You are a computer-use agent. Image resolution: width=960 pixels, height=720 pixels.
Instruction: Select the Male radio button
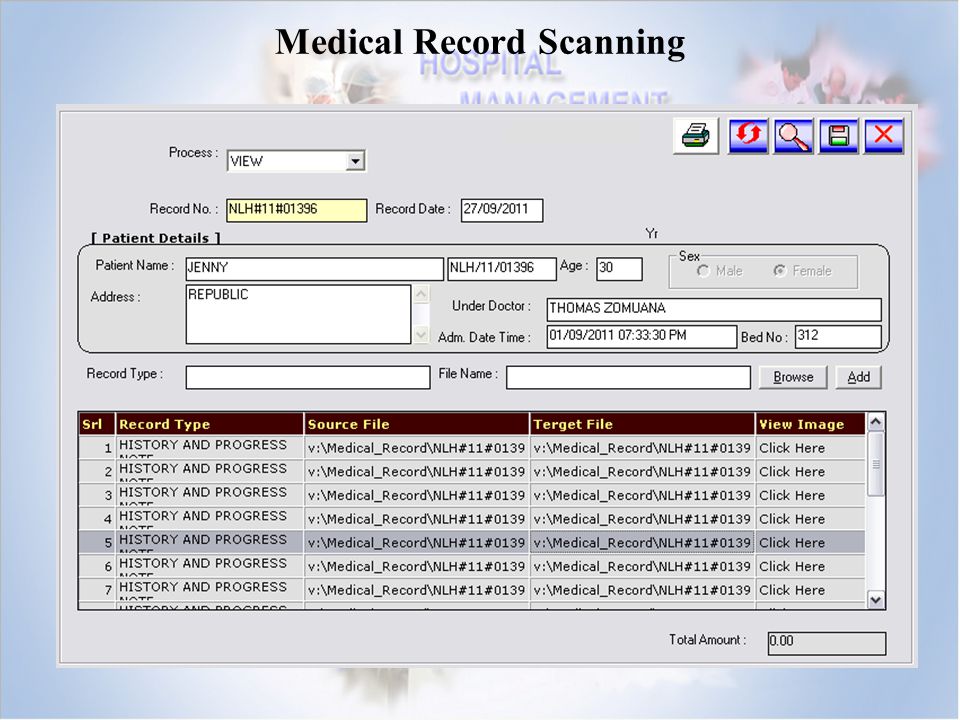703,271
